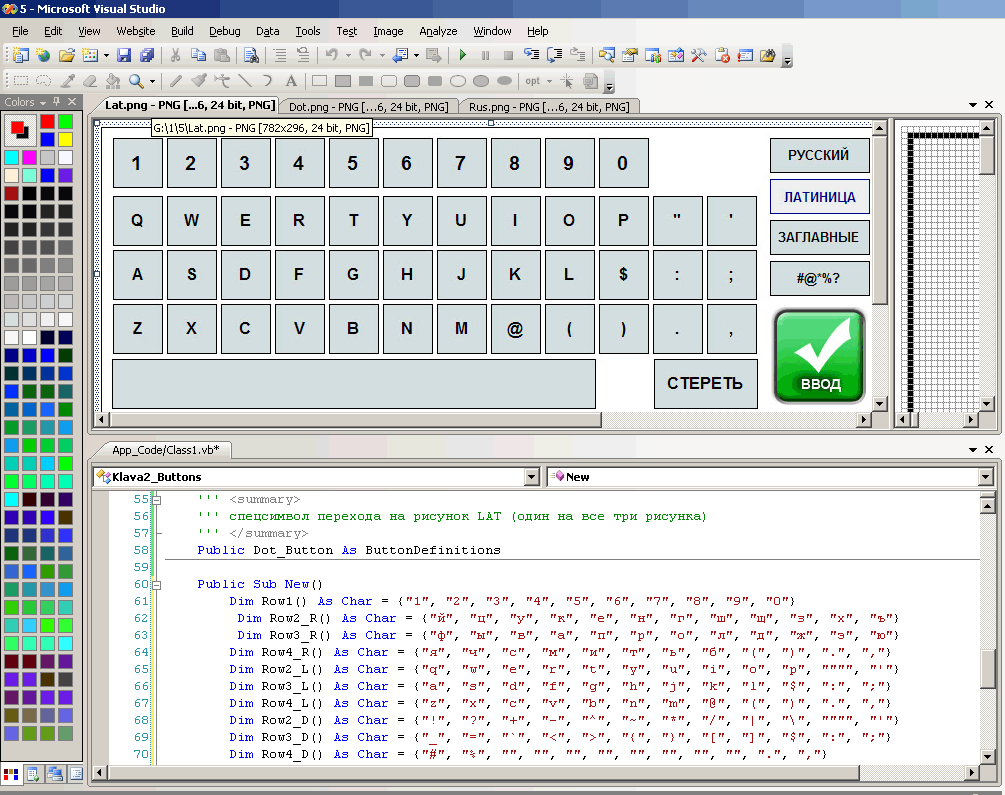Open the Klava2_Buttons class dropdown
Viewport: 1005px width, 795px height.
pyautogui.click(x=532, y=477)
